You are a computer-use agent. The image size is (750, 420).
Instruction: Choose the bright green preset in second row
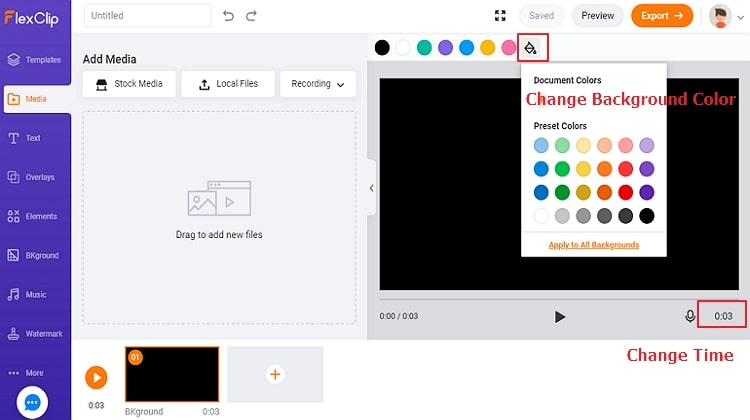(562, 168)
